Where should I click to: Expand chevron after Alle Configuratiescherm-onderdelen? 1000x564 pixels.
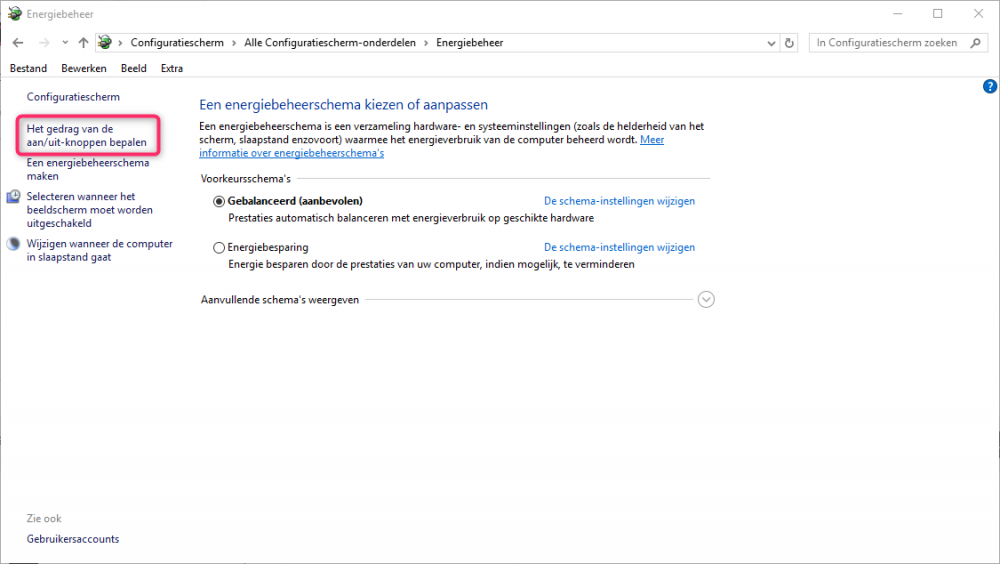[426, 43]
